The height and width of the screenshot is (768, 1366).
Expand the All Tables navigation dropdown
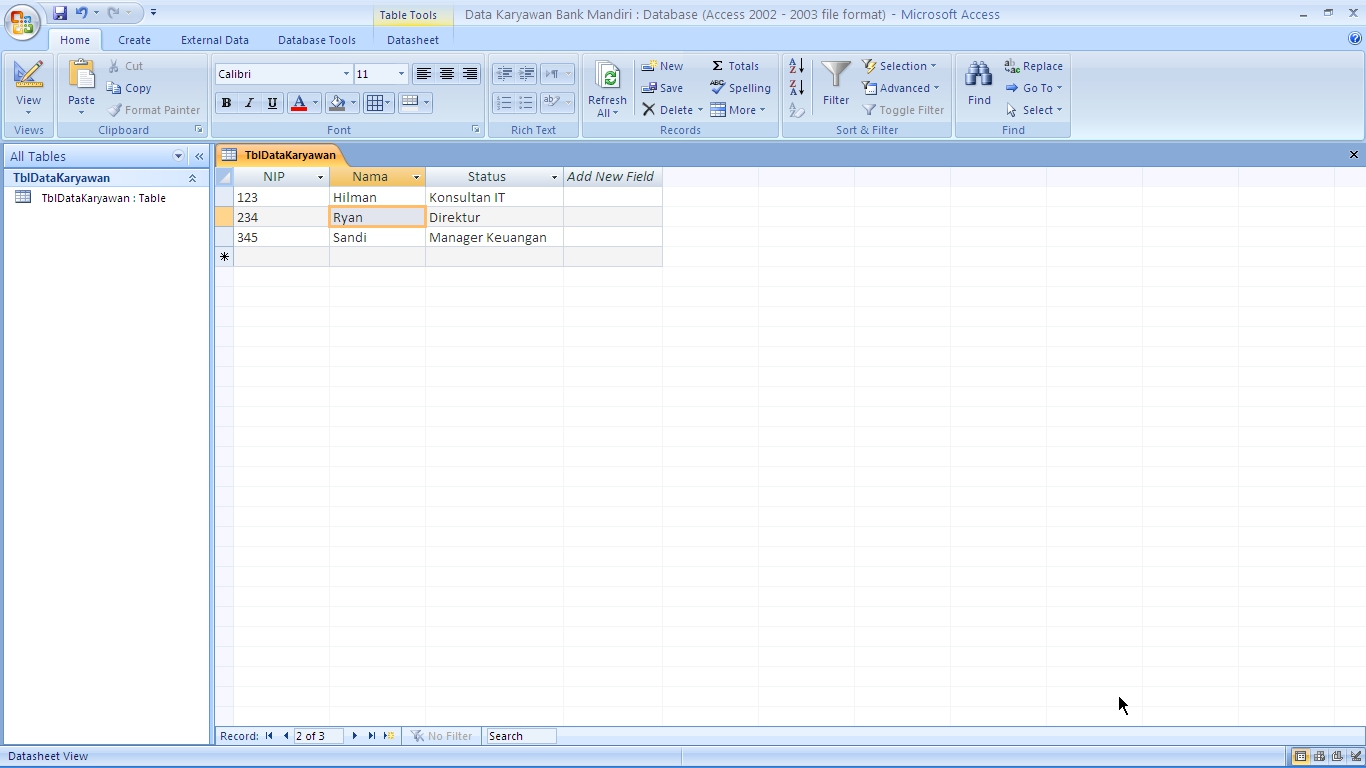(178, 156)
